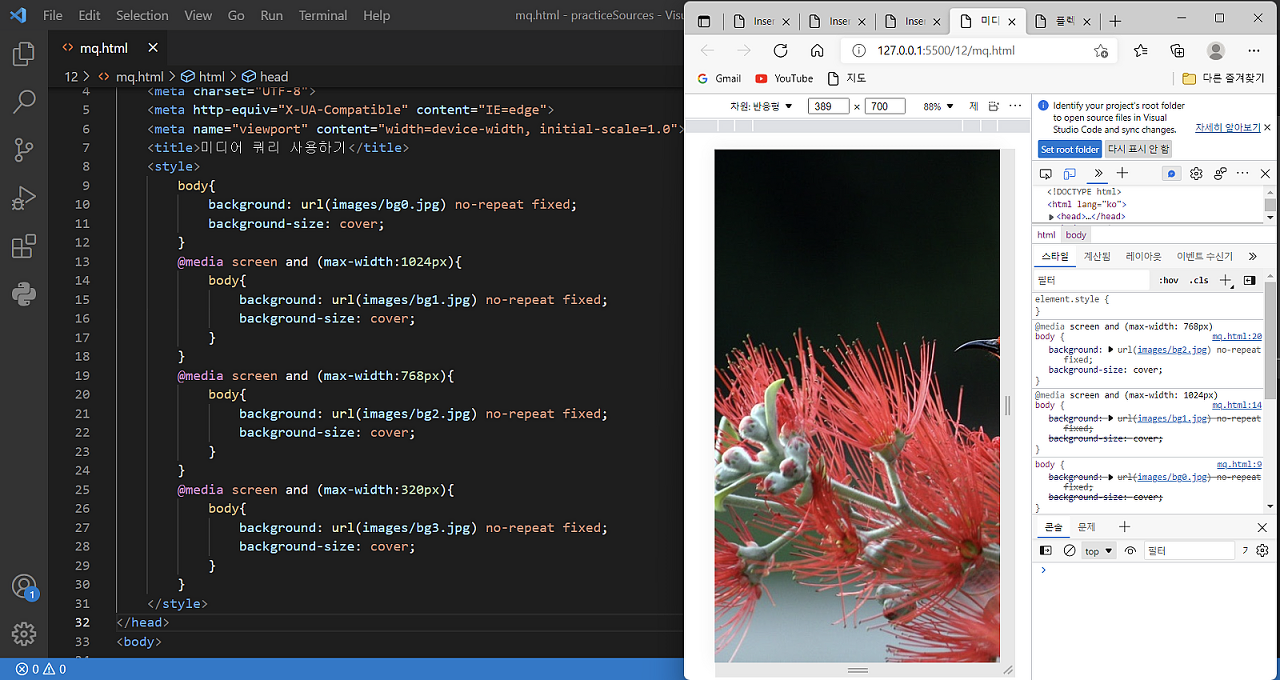Show more Styles pane tabs
The height and width of the screenshot is (680, 1280).
coord(1253,257)
